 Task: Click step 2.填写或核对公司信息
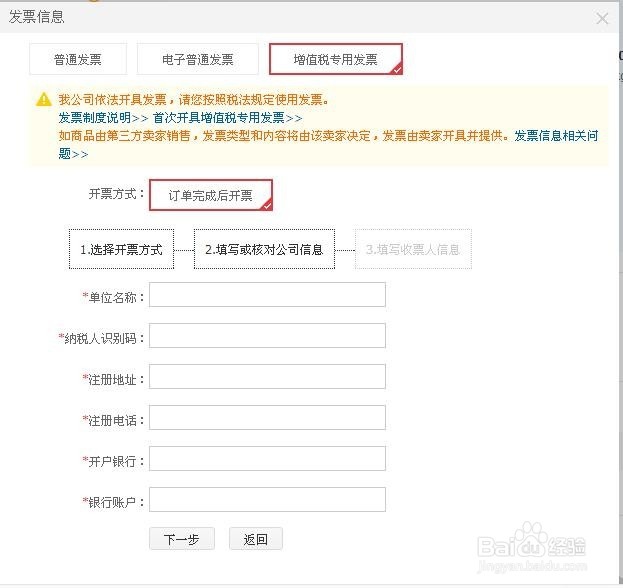264,249
